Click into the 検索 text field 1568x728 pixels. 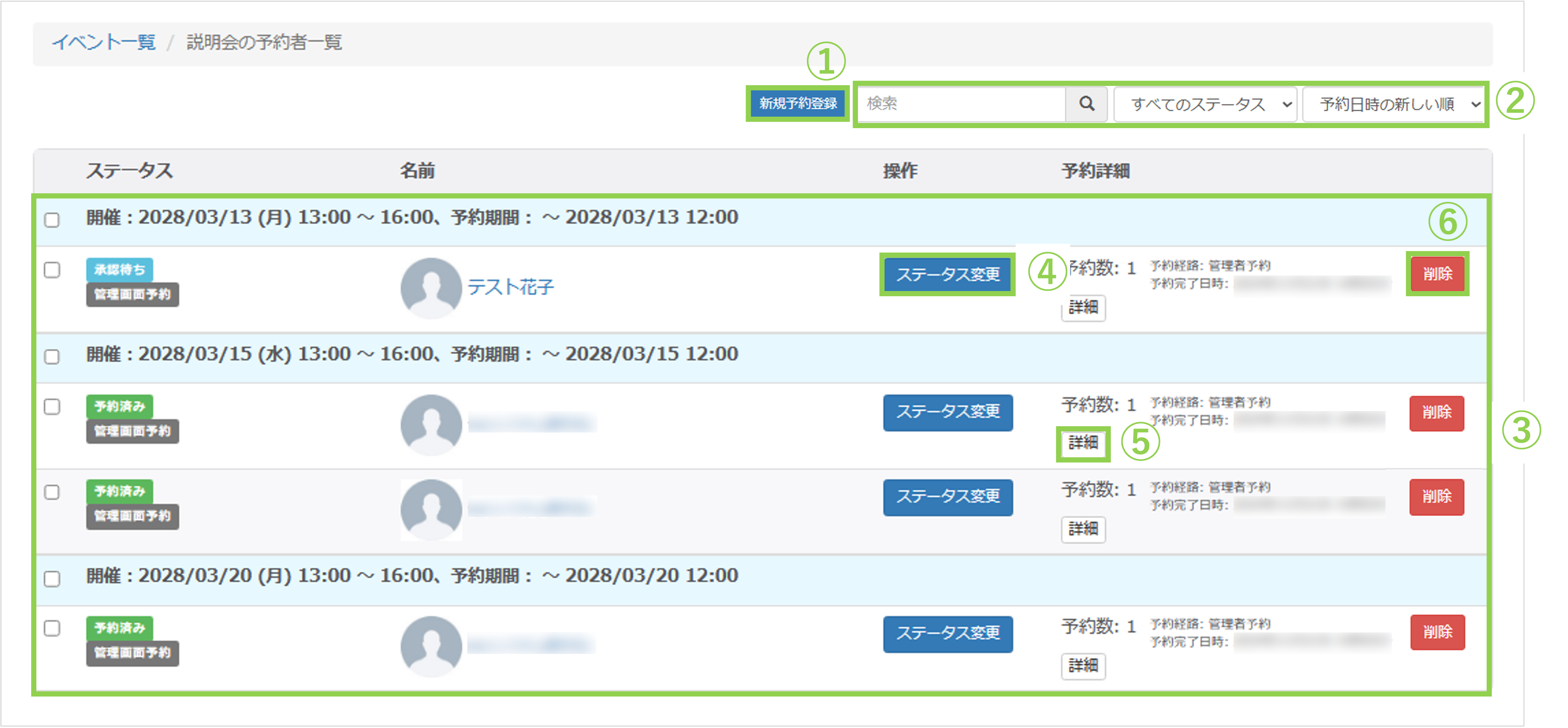(962, 103)
